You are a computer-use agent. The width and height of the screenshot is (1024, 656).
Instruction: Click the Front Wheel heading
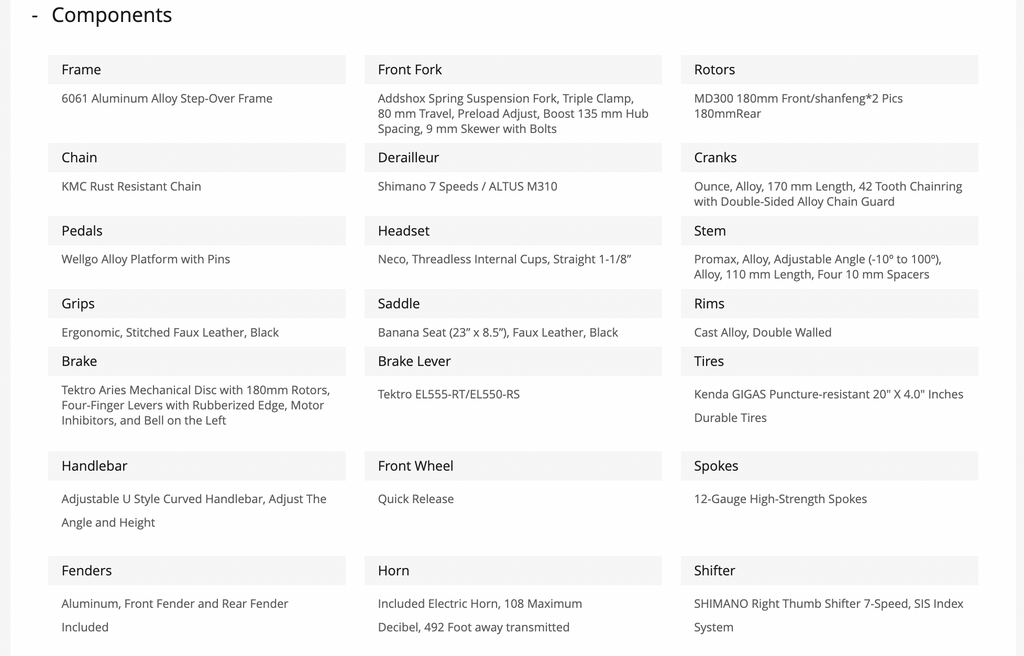point(415,466)
